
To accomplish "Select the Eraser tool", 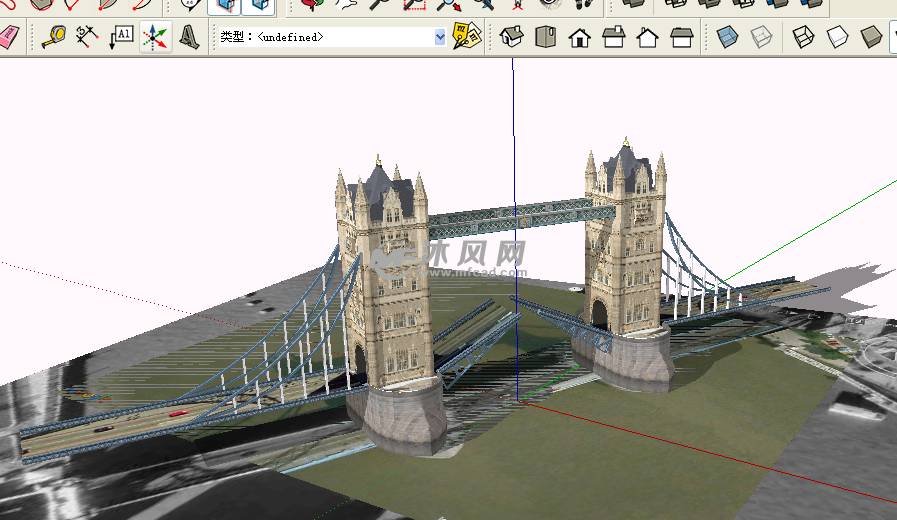I will [x=8, y=38].
